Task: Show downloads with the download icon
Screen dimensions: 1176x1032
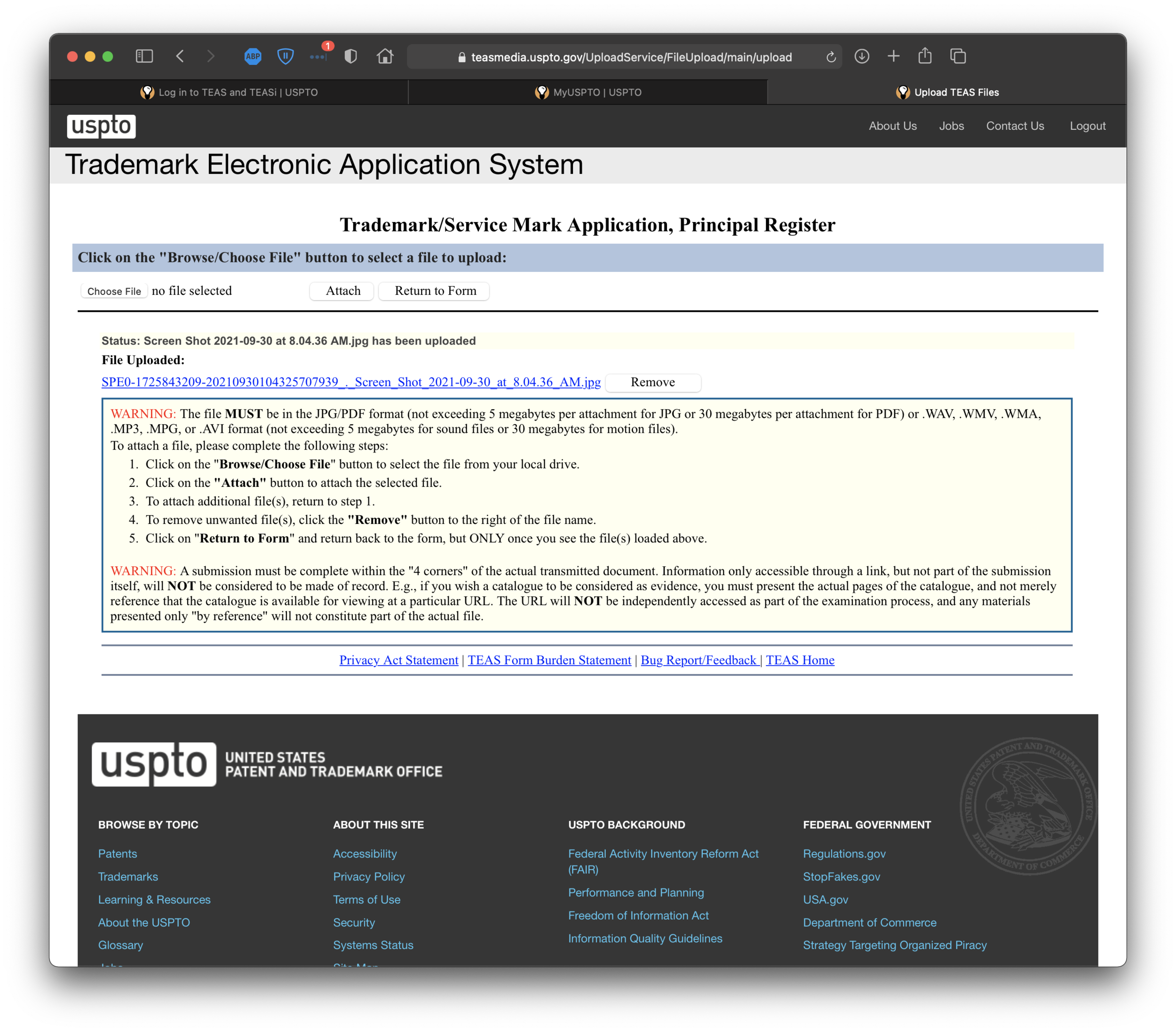Action: tap(861, 56)
